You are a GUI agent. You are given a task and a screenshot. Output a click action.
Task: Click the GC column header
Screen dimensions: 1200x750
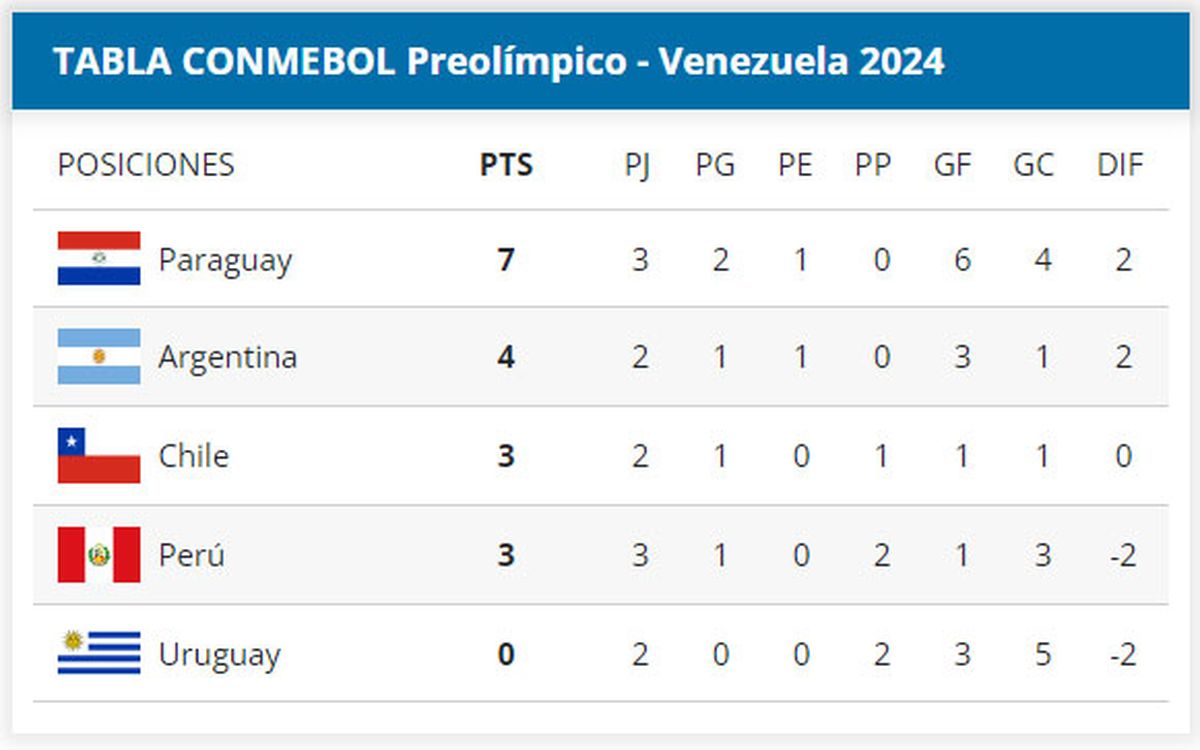1033,165
